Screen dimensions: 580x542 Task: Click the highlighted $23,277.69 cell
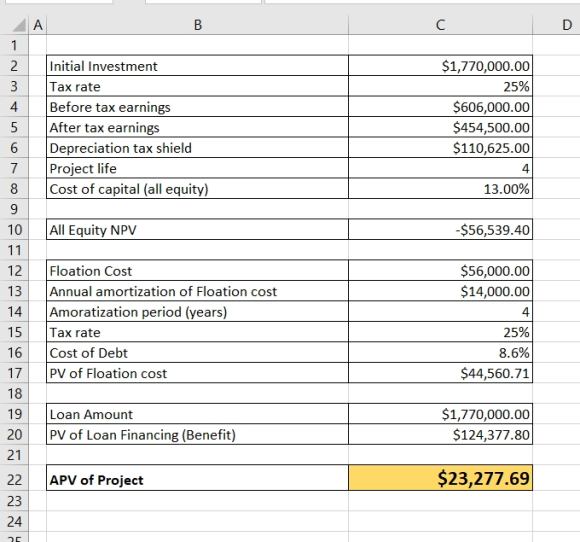pos(440,478)
